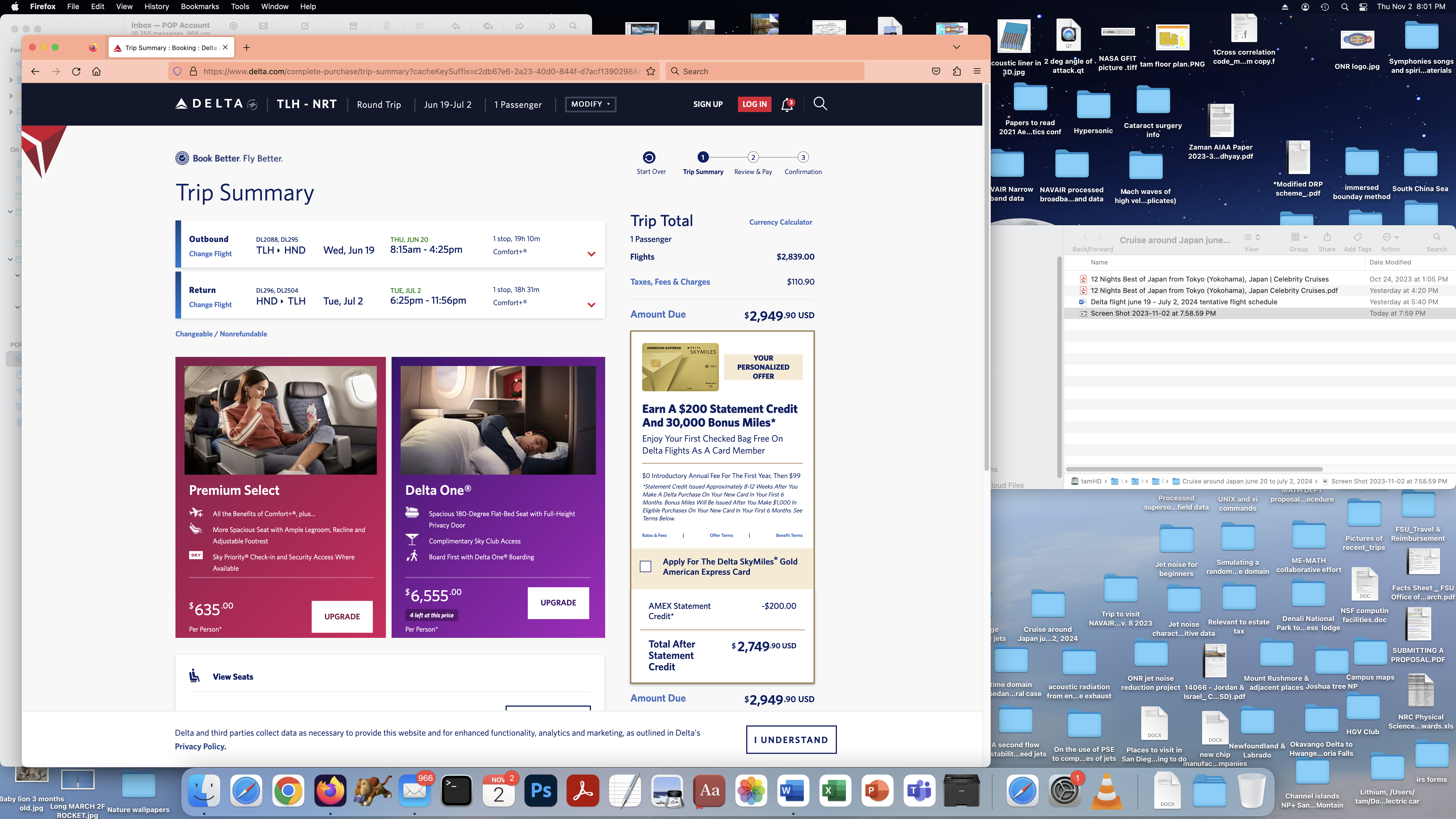Viewport: 1456px width, 819px height.
Task: Click Add Tags icon in Finder toolbar
Action: [1357, 237]
